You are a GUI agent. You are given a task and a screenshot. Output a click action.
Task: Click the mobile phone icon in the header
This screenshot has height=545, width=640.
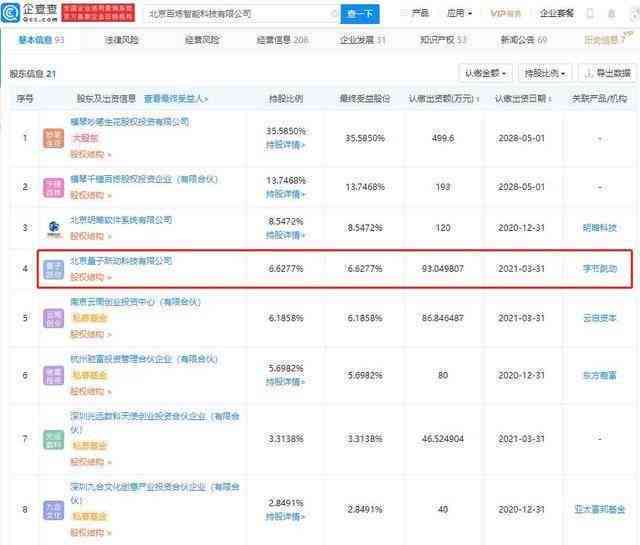click(x=590, y=13)
